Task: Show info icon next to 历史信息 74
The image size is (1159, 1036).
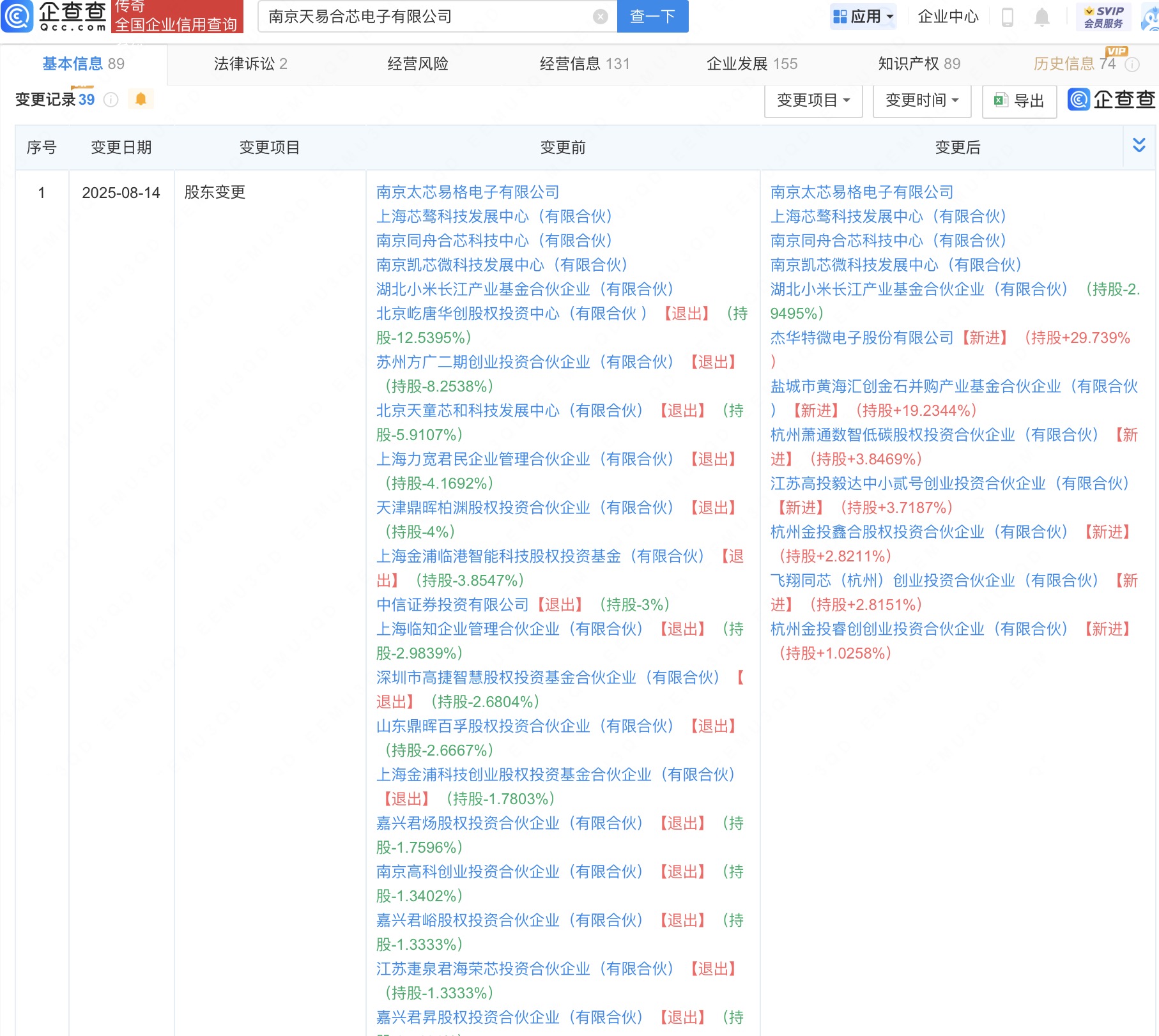Action: click(x=1132, y=64)
